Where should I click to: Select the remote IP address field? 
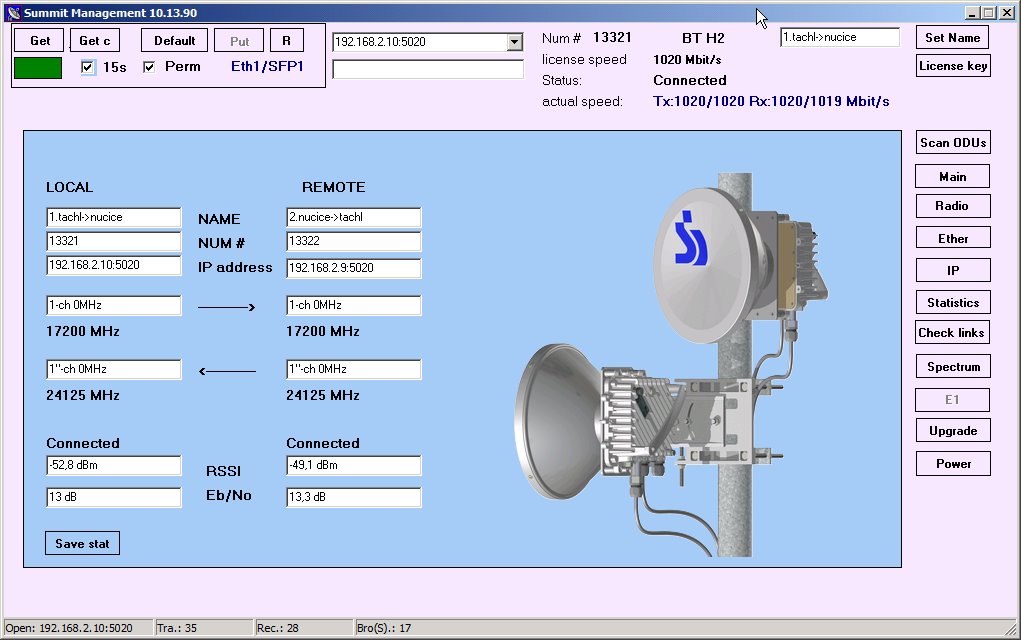click(353, 268)
